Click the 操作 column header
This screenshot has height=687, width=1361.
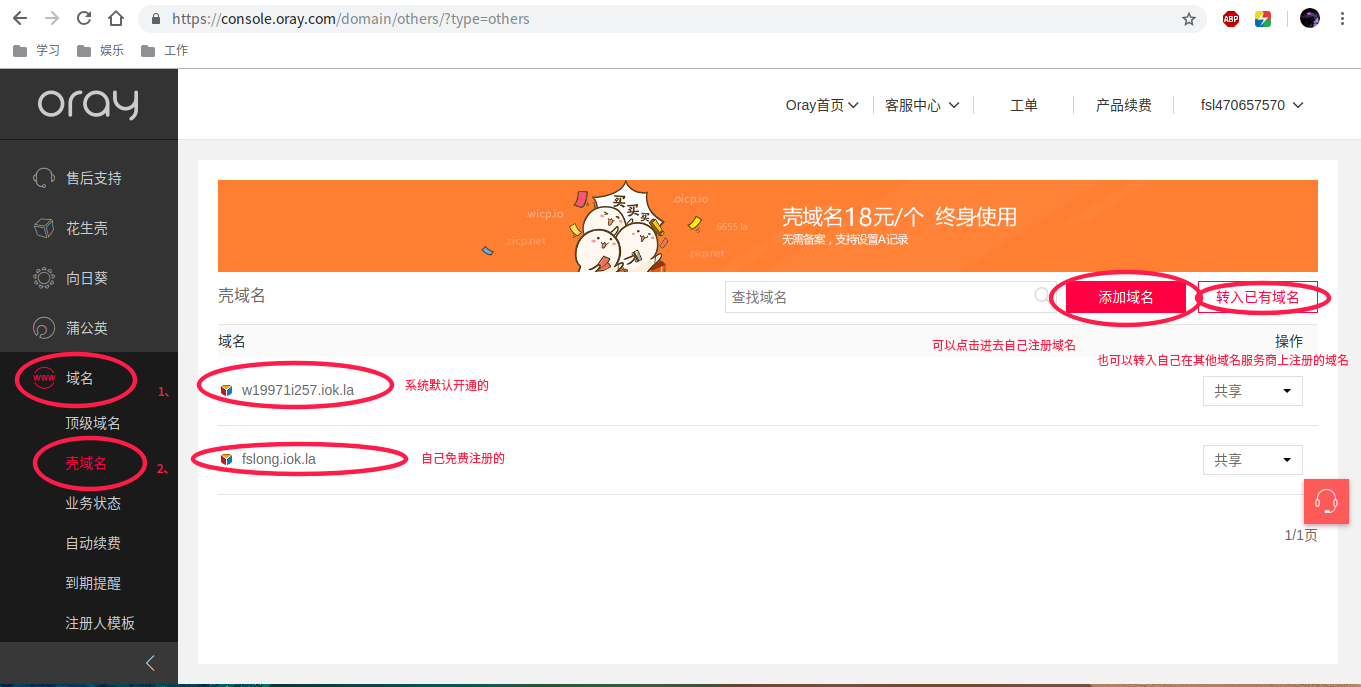pyautogui.click(x=1289, y=341)
